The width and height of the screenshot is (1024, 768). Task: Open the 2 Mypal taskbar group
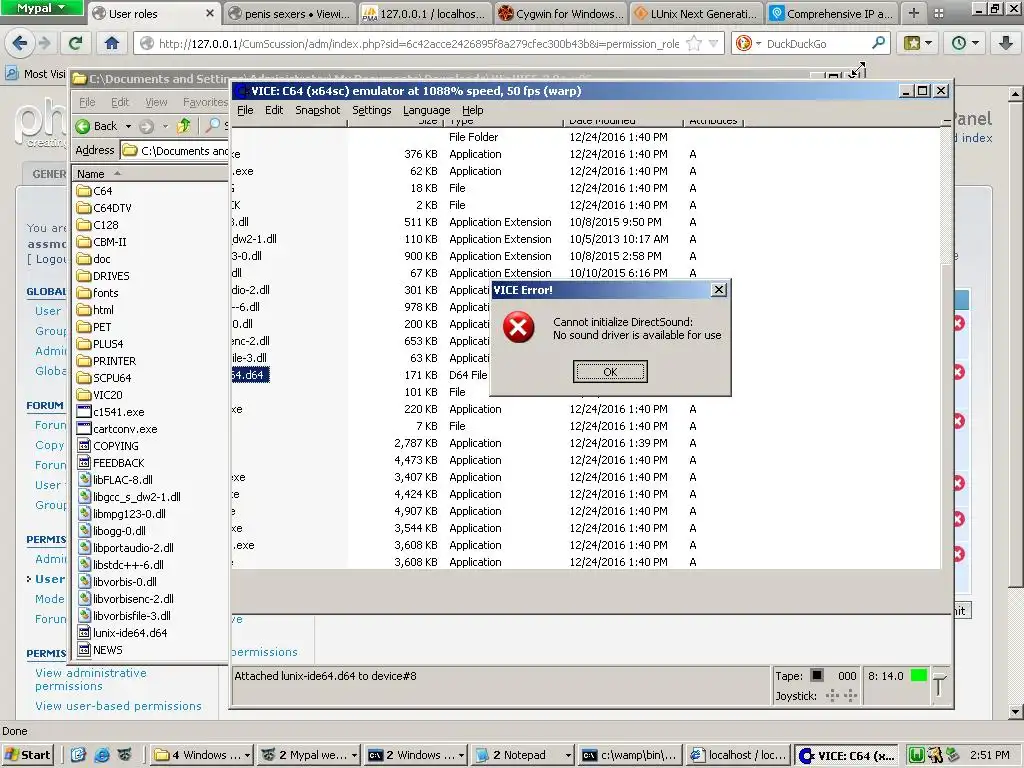(309, 755)
